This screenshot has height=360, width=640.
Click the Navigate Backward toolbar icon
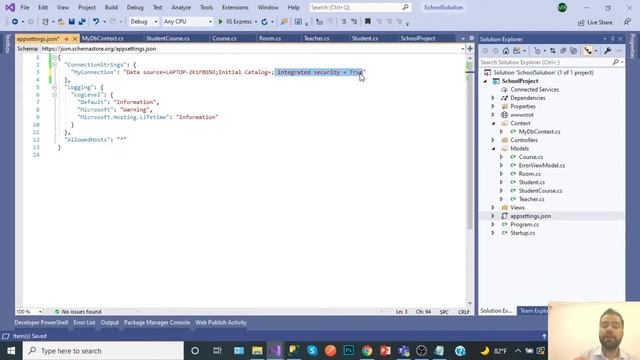15,22
